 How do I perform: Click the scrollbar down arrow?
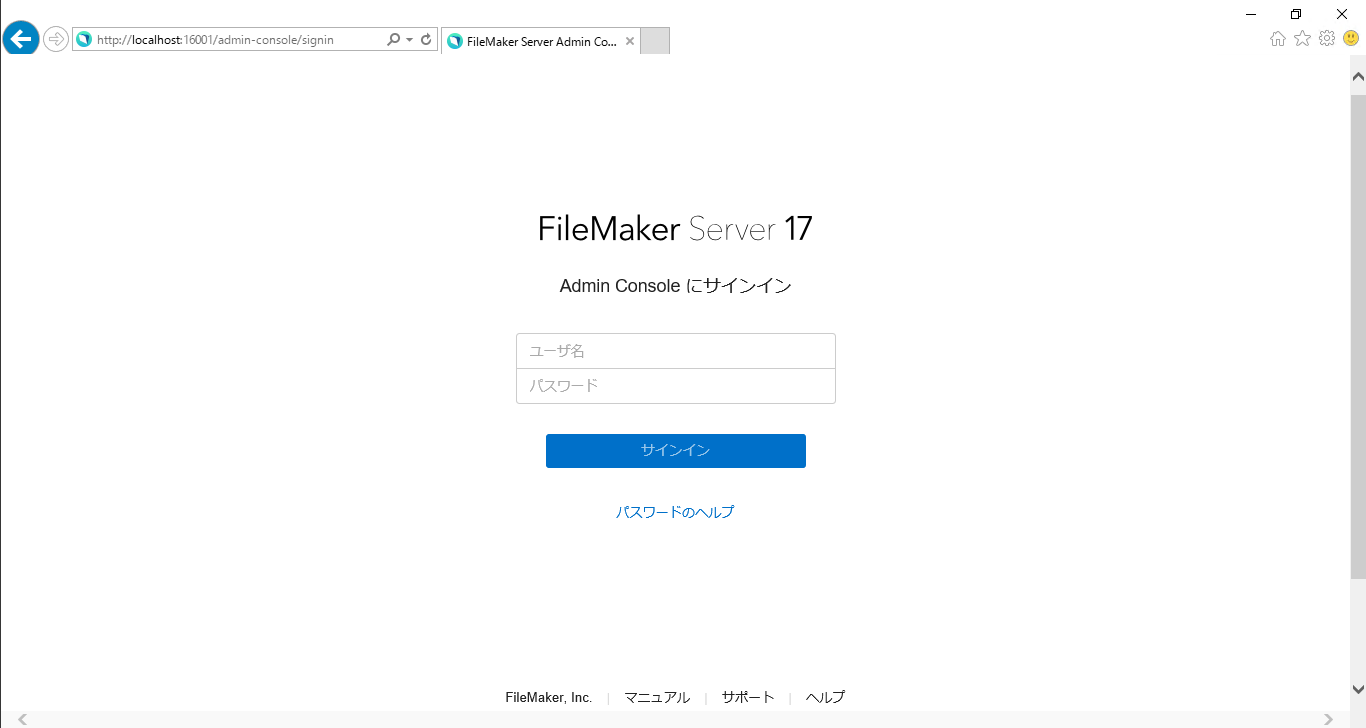[x=1358, y=689]
